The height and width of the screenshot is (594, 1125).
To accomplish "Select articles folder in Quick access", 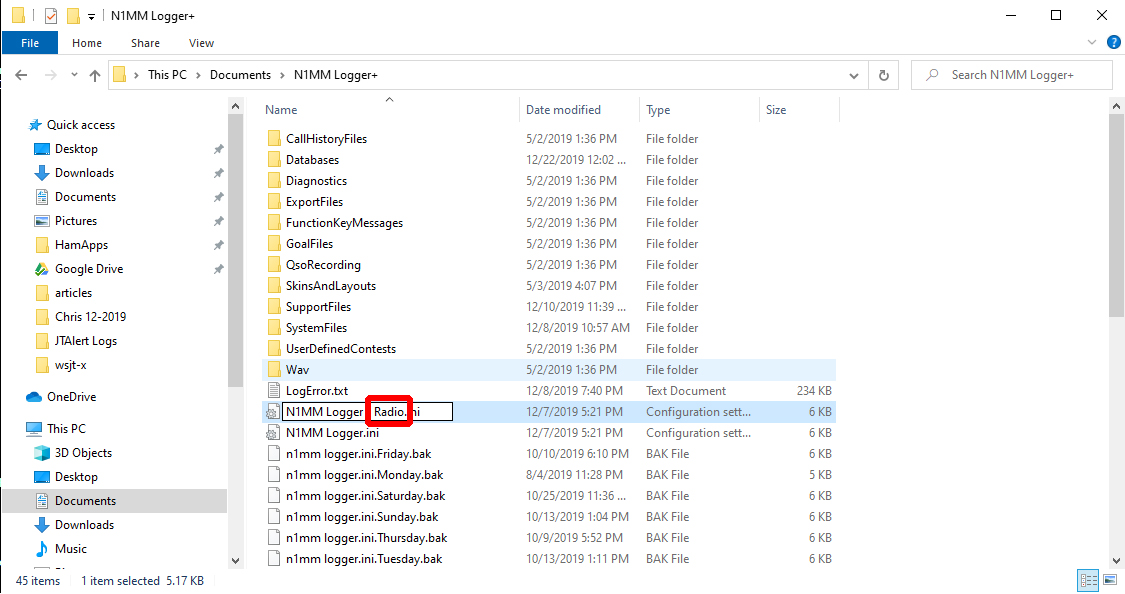I will coord(73,293).
